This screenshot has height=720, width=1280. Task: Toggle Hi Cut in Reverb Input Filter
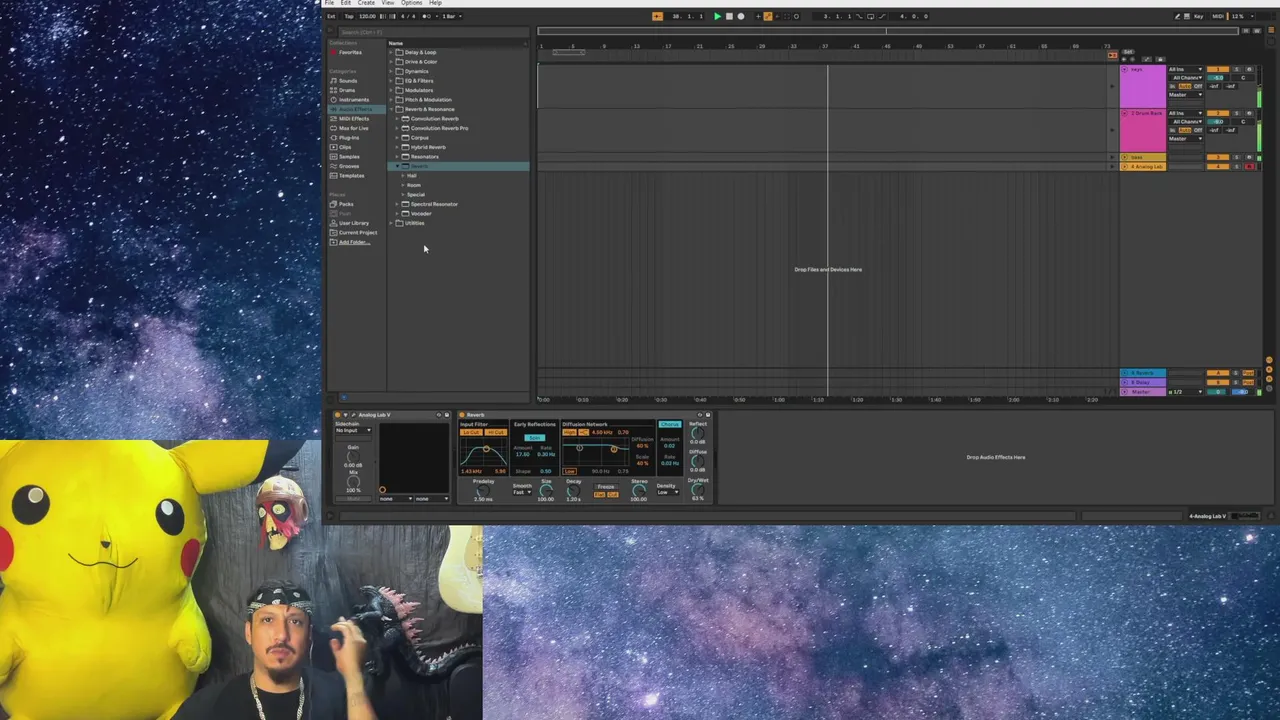click(x=496, y=432)
